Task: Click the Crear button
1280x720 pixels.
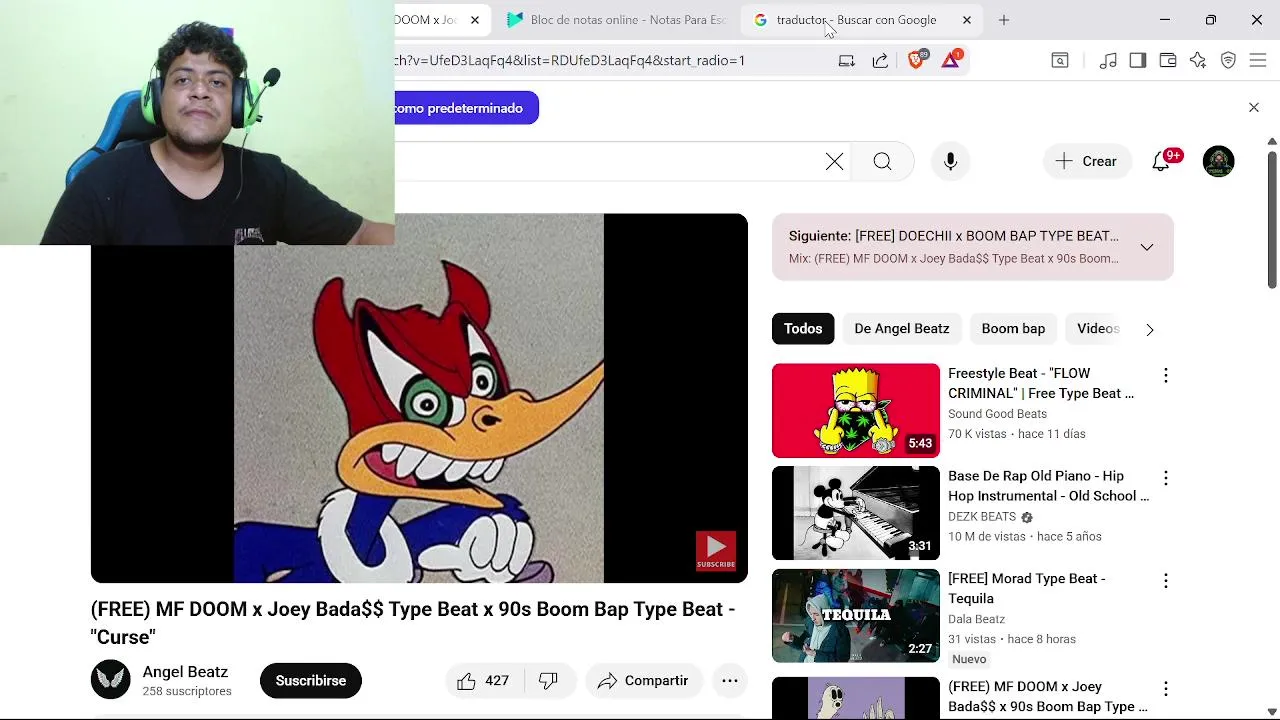Action: tap(1086, 161)
